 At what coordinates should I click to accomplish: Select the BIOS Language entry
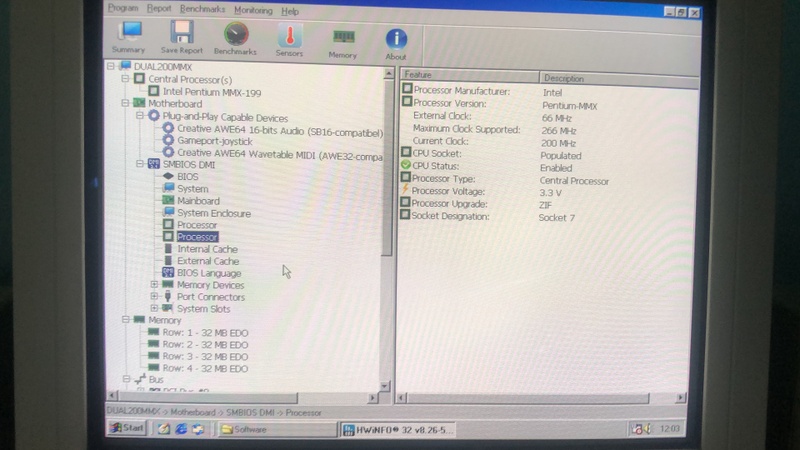click(209, 273)
